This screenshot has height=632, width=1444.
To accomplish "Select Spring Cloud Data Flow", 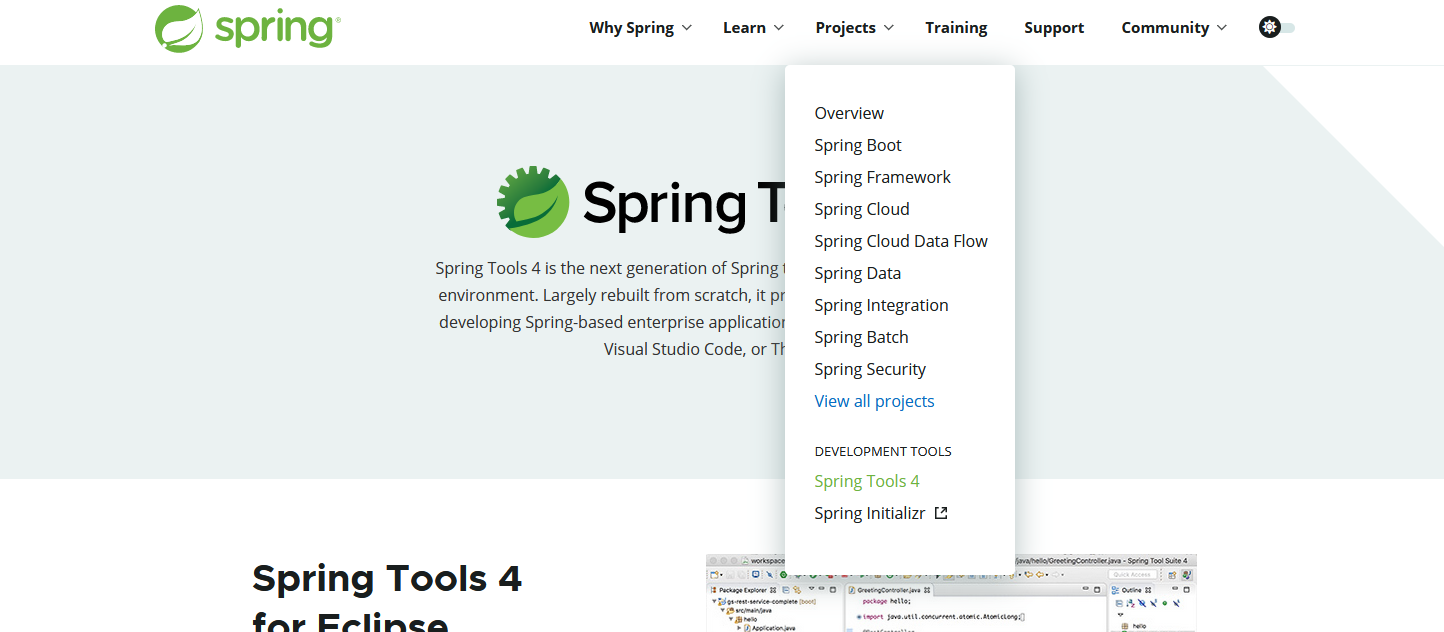I will (x=901, y=241).
